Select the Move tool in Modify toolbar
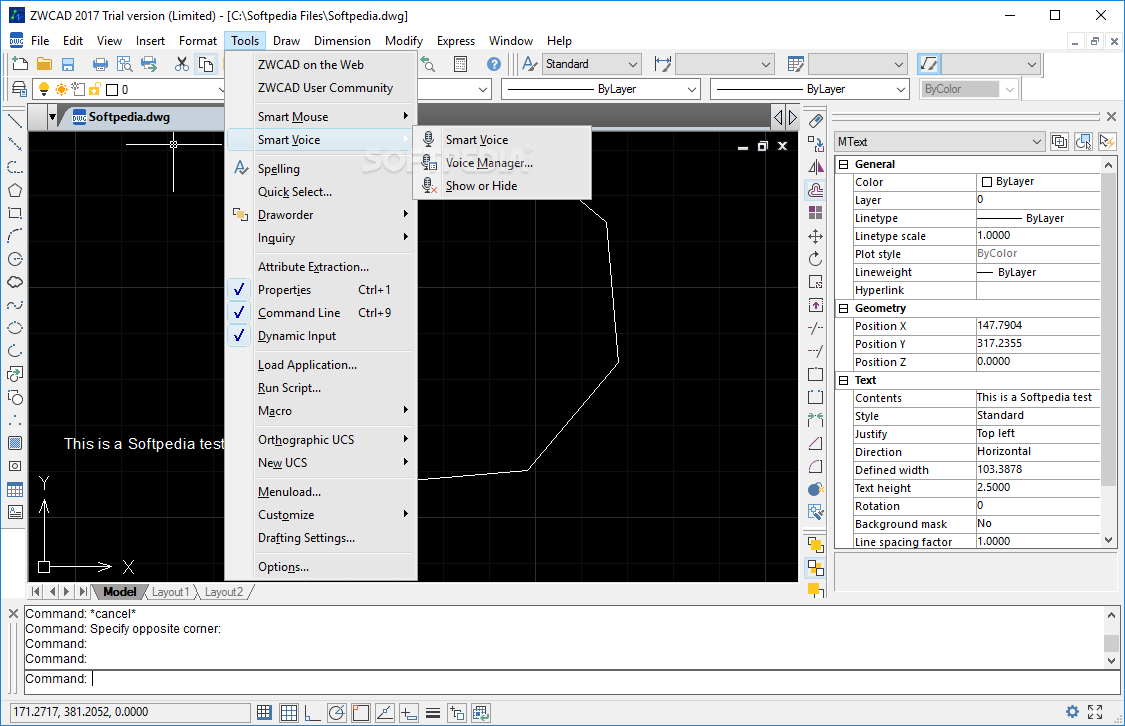The image size is (1125, 726). point(816,236)
